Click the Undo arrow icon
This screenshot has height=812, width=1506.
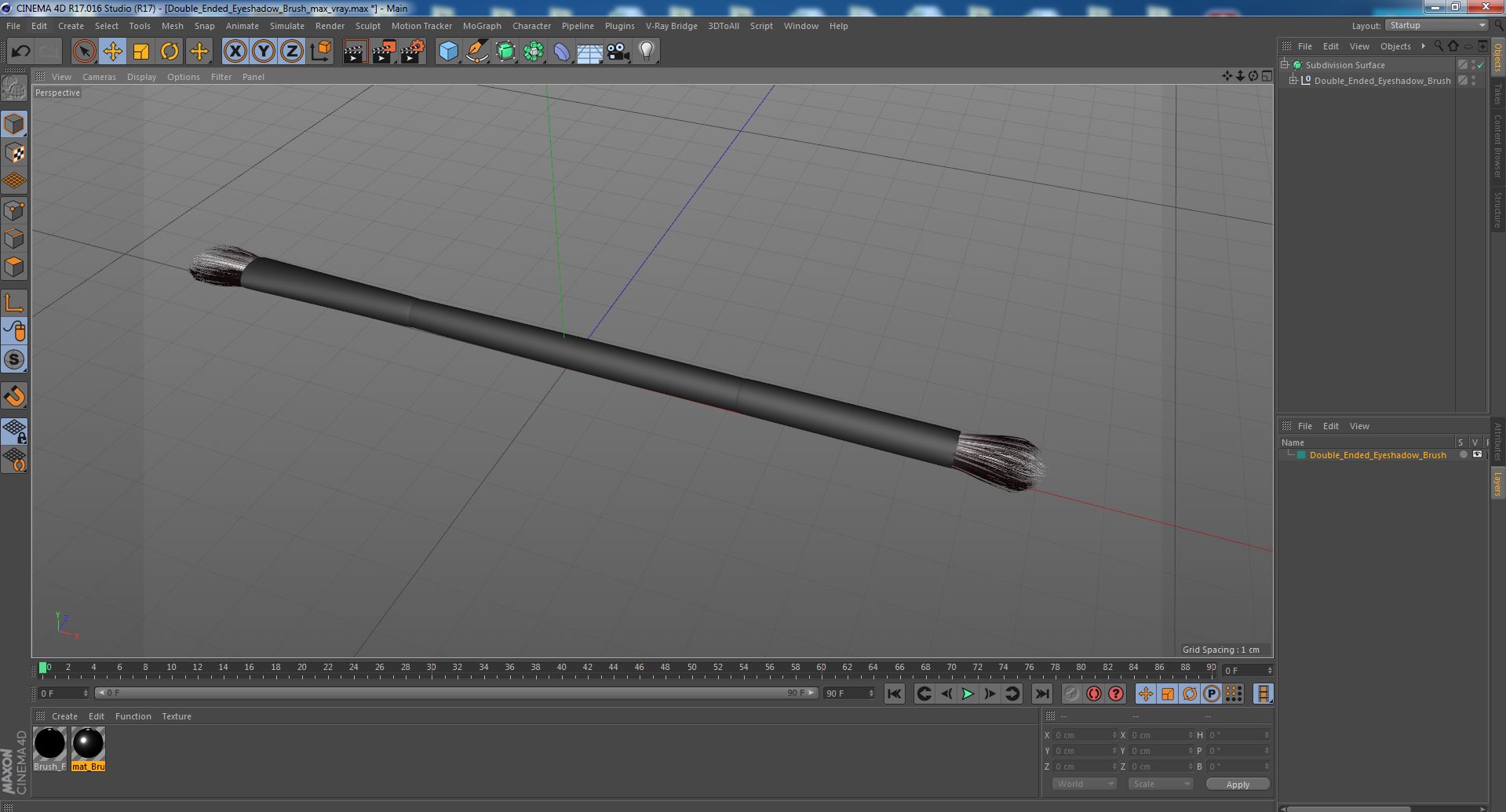[20, 52]
